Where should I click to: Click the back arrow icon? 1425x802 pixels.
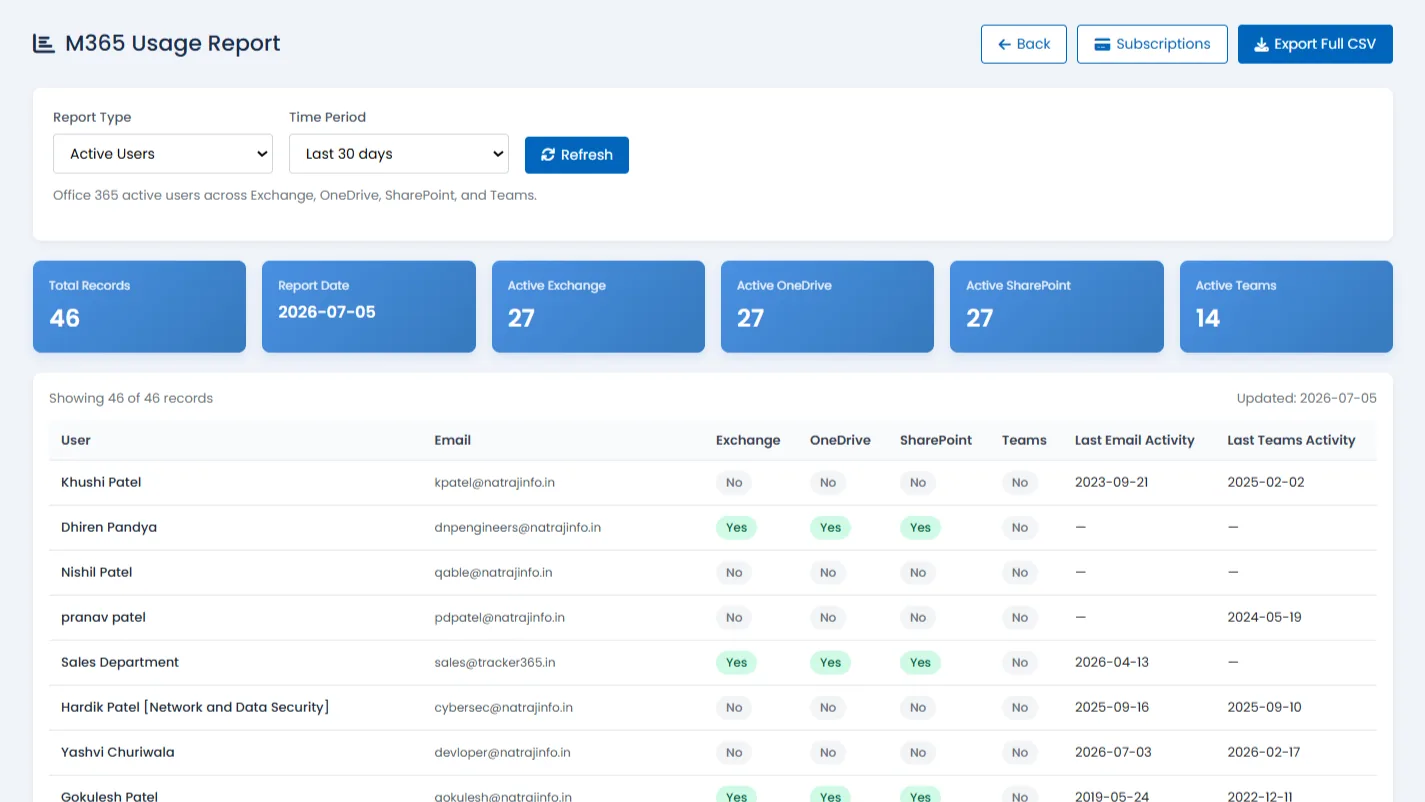tap(1004, 44)
